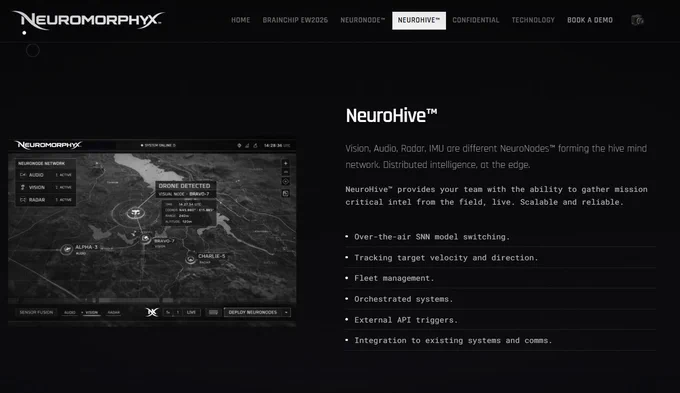Click the NX emblem in the dashboard footer
This screenshot has height=393, width=680.
point(152,312)
